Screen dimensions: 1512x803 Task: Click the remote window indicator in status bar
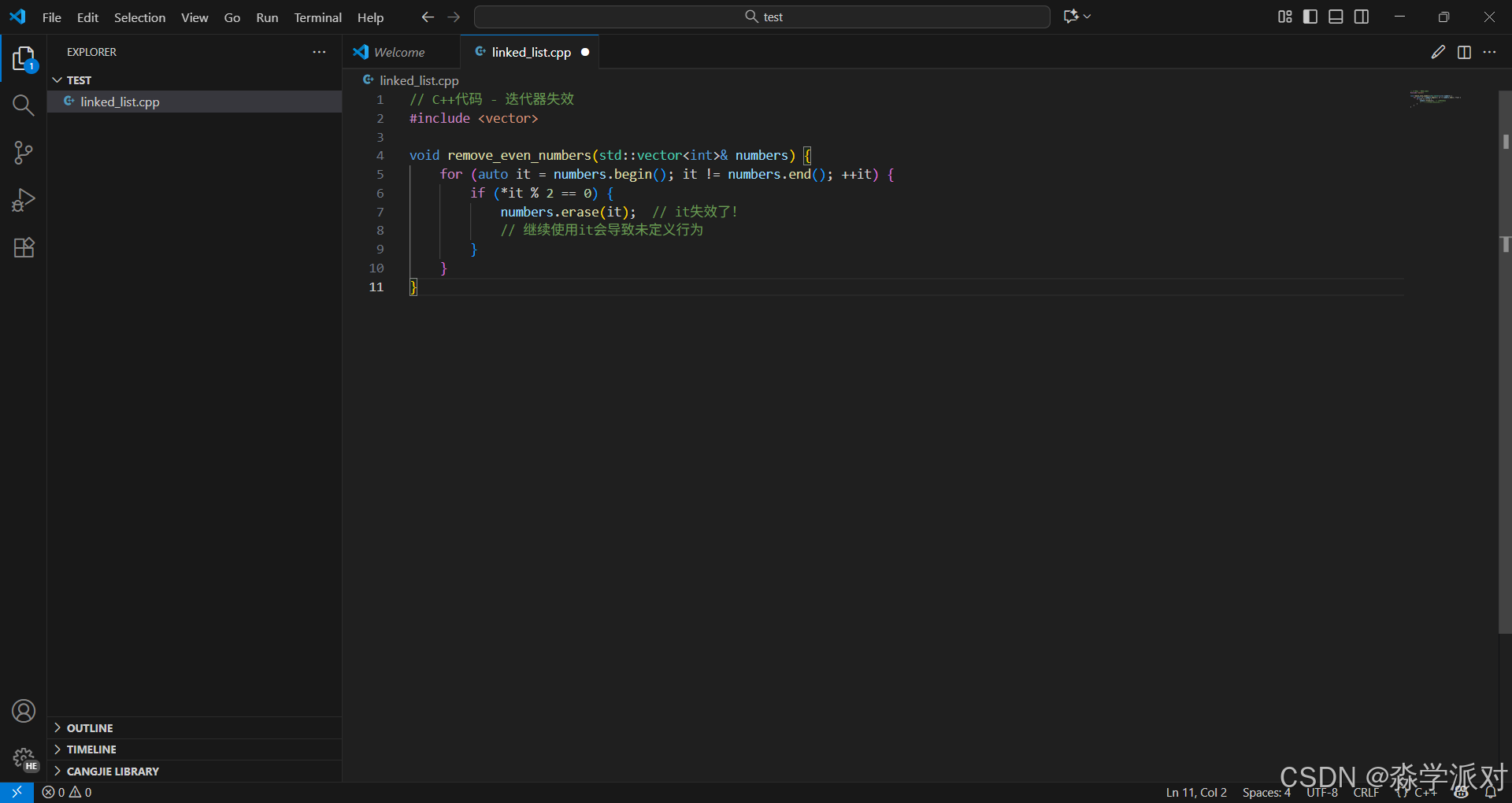(x=17, y=792)
